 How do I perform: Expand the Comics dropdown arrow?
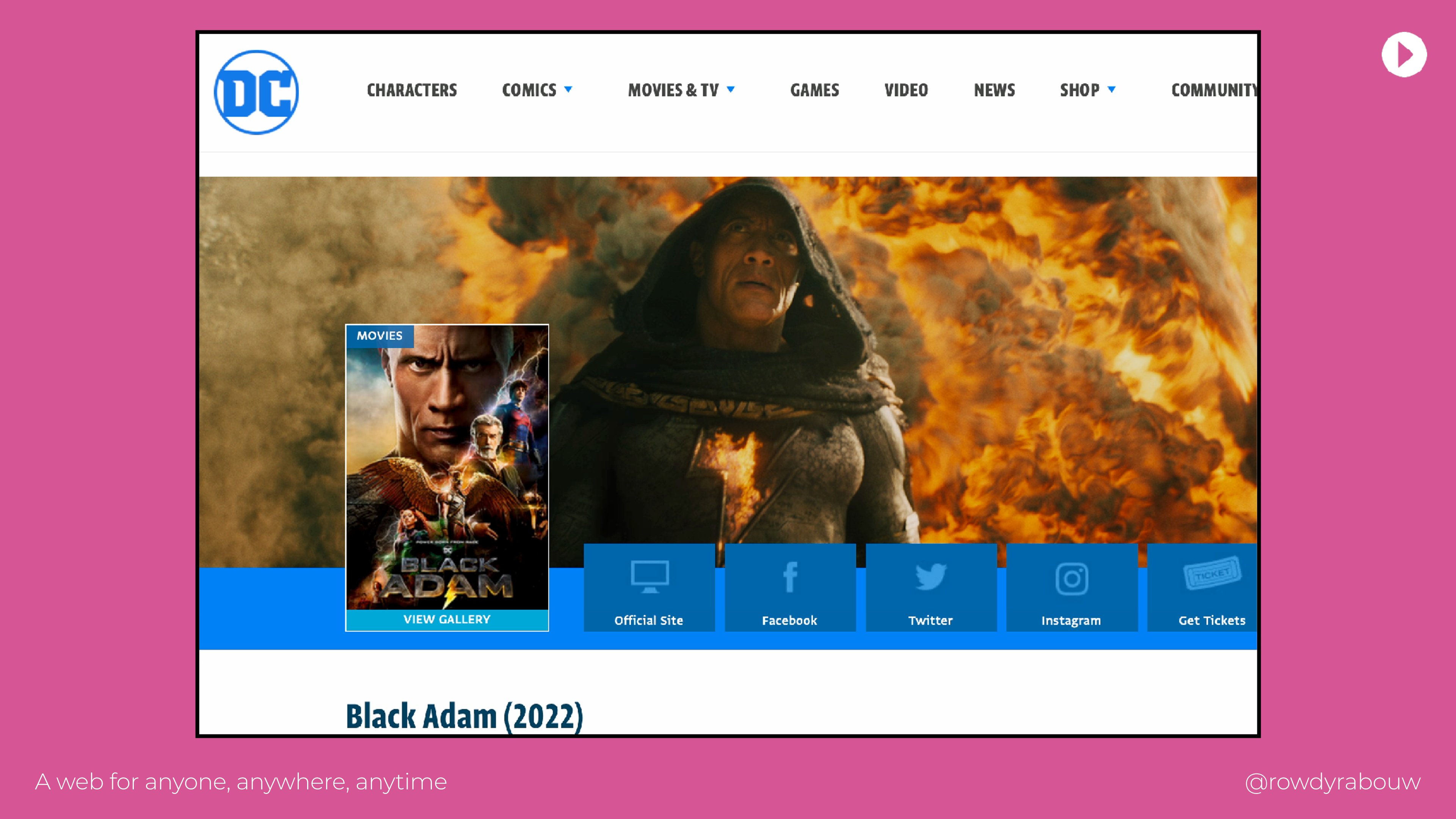point(568,89)
